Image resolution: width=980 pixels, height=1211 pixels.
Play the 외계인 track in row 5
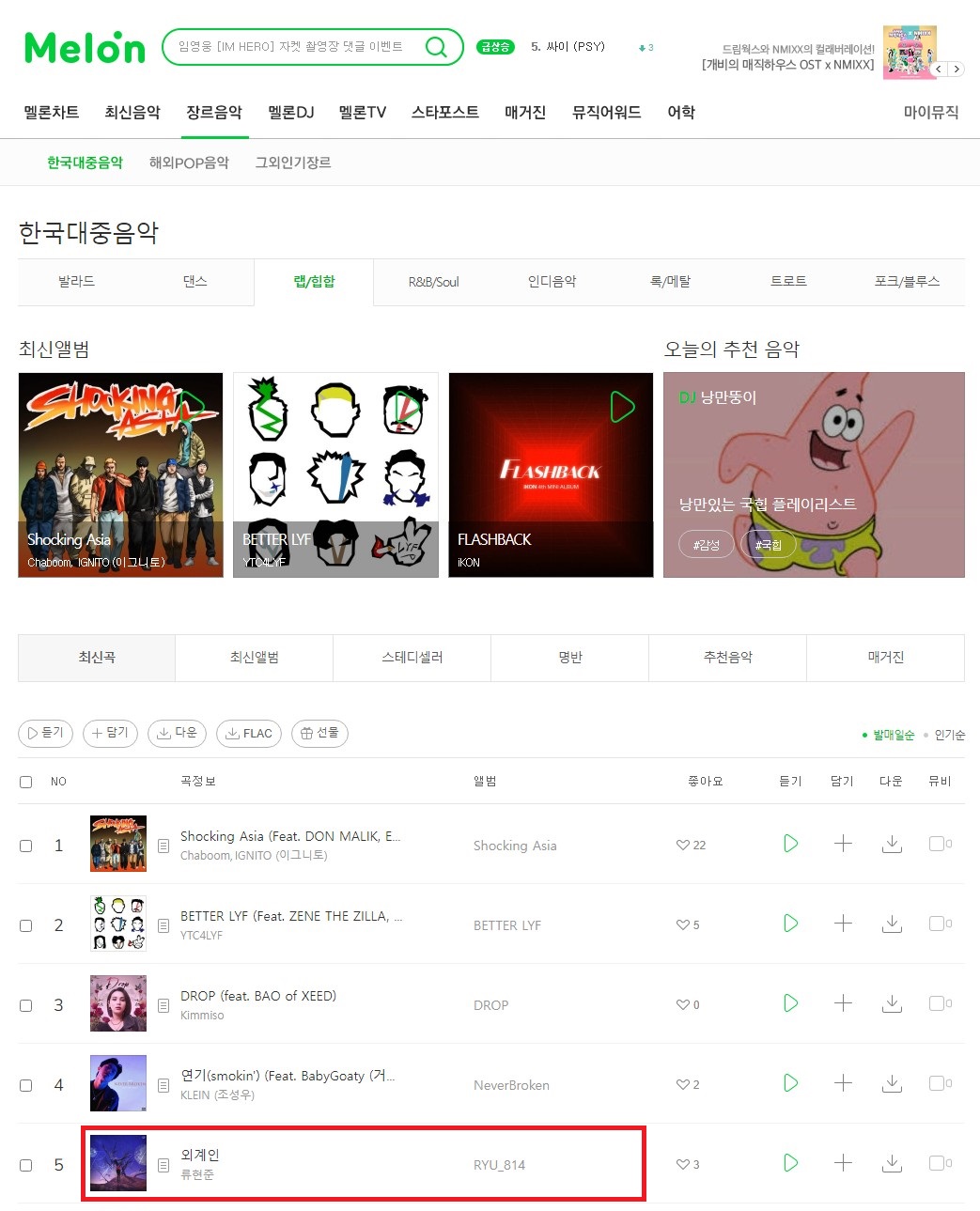click(x=791, y=1163)
